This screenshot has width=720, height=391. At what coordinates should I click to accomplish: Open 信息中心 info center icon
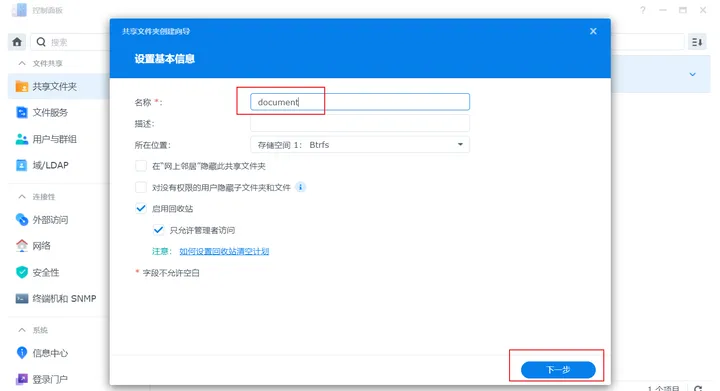(x=22, y=352)
